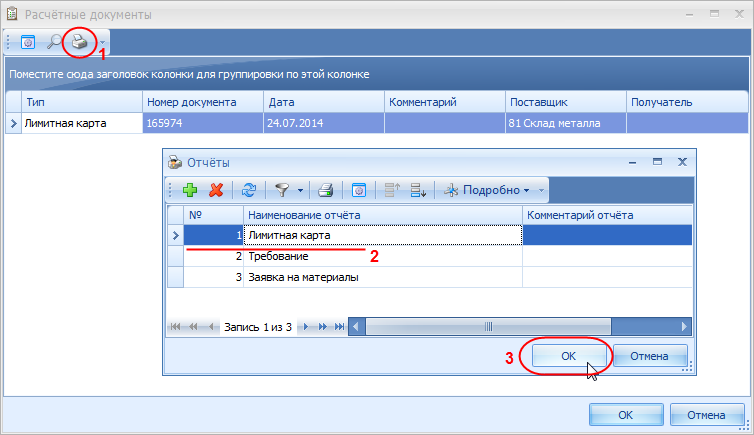Image resolution: width=754 pixels, height=435 pixels.
Task: Click the printer icon in Отчёты toolbar
Action: (x=326, y=190)
